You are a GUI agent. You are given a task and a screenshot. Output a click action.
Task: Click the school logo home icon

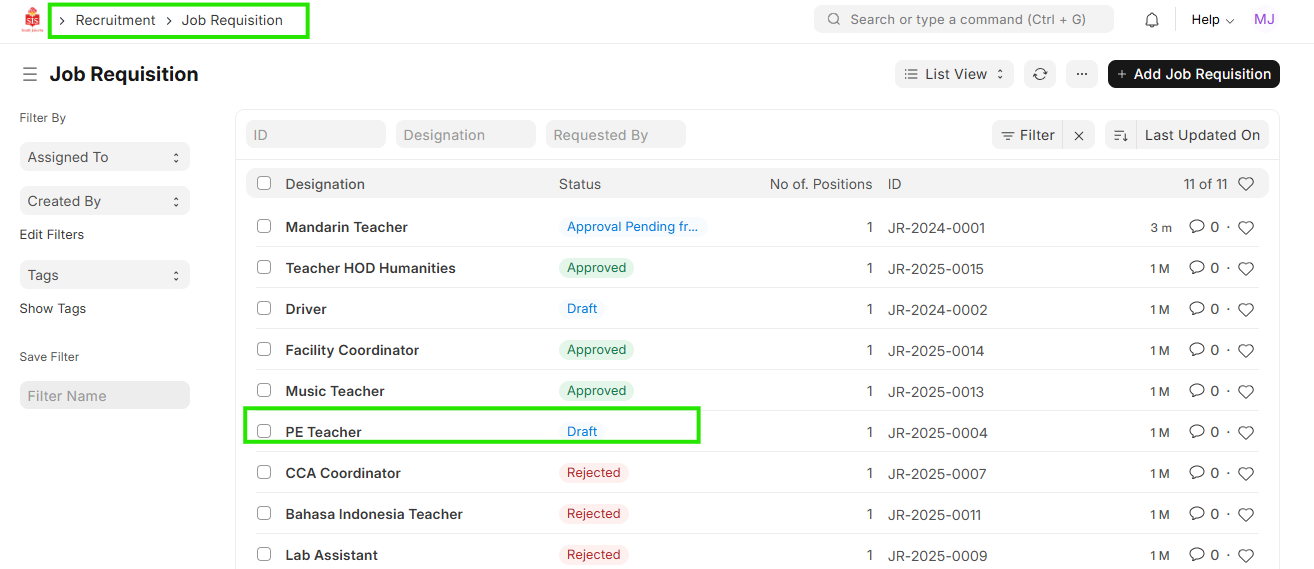tap(33, 20)
